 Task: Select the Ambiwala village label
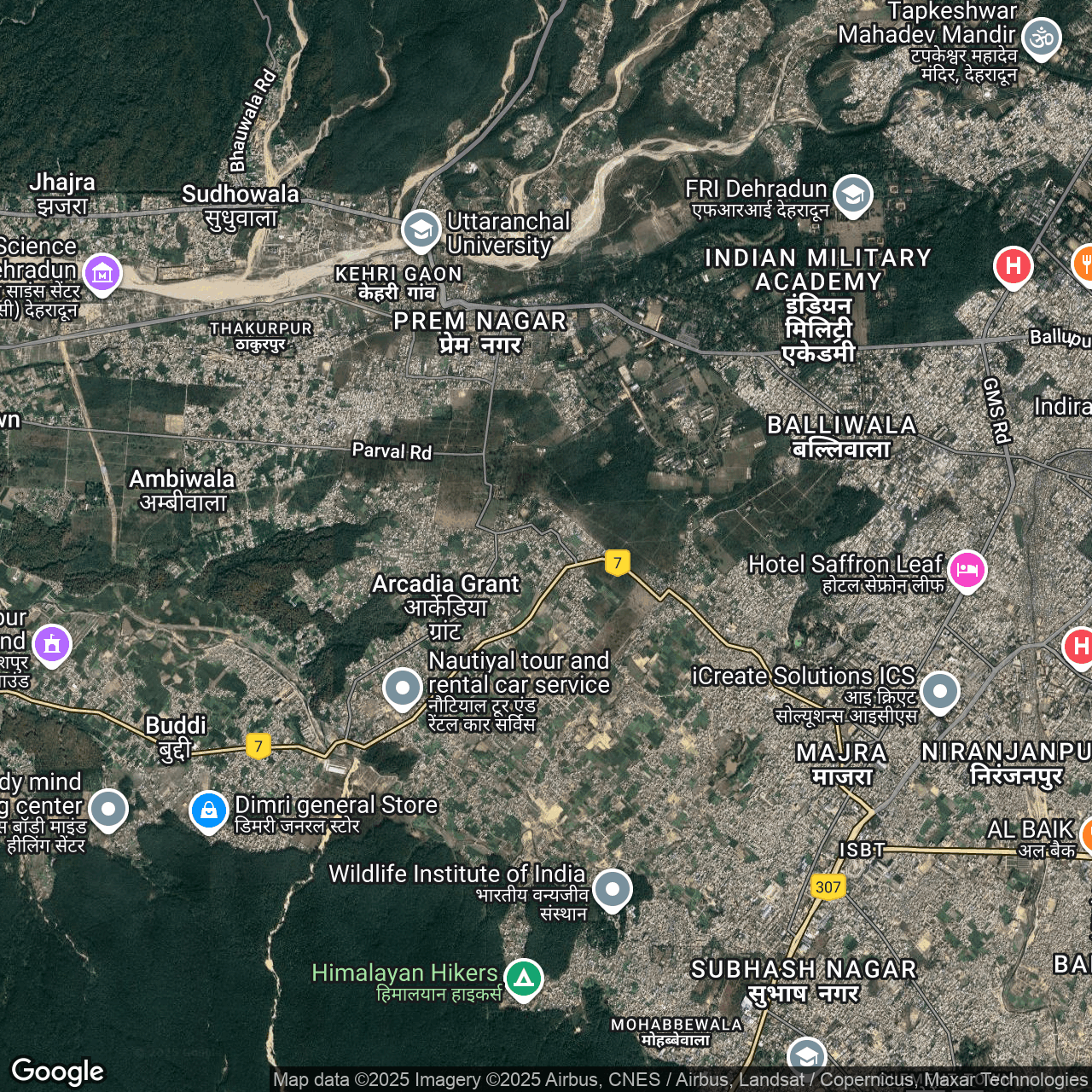[x=182, y=490]
